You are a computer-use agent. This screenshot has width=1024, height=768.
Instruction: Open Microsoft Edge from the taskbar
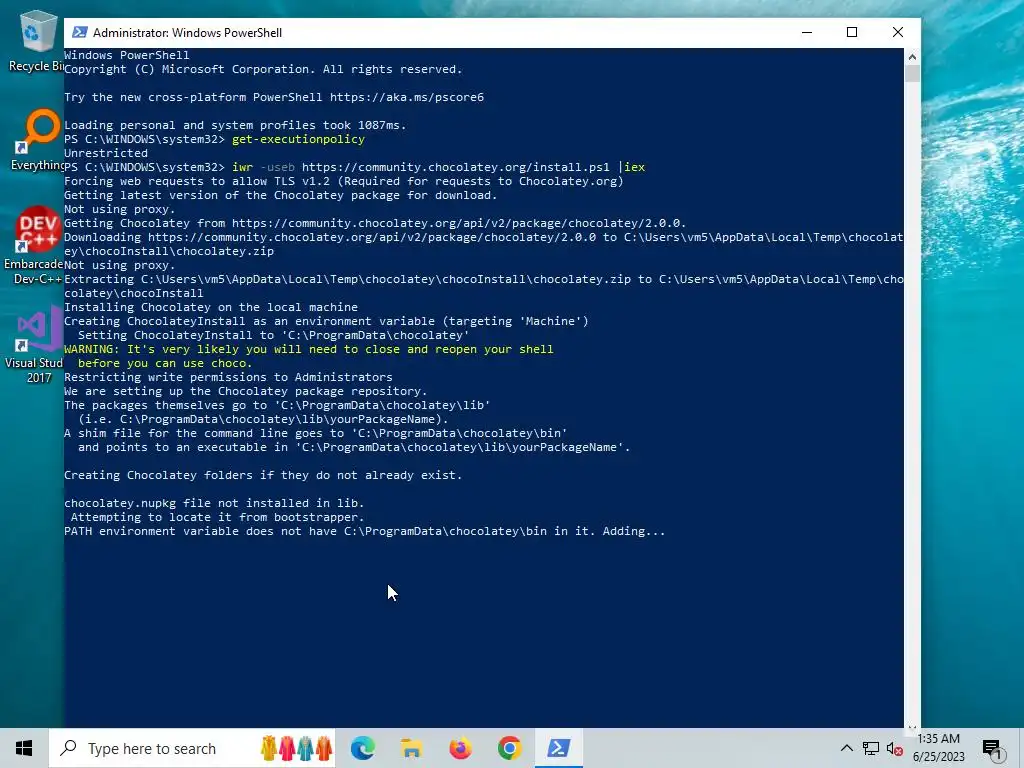[x=362, y=748]
